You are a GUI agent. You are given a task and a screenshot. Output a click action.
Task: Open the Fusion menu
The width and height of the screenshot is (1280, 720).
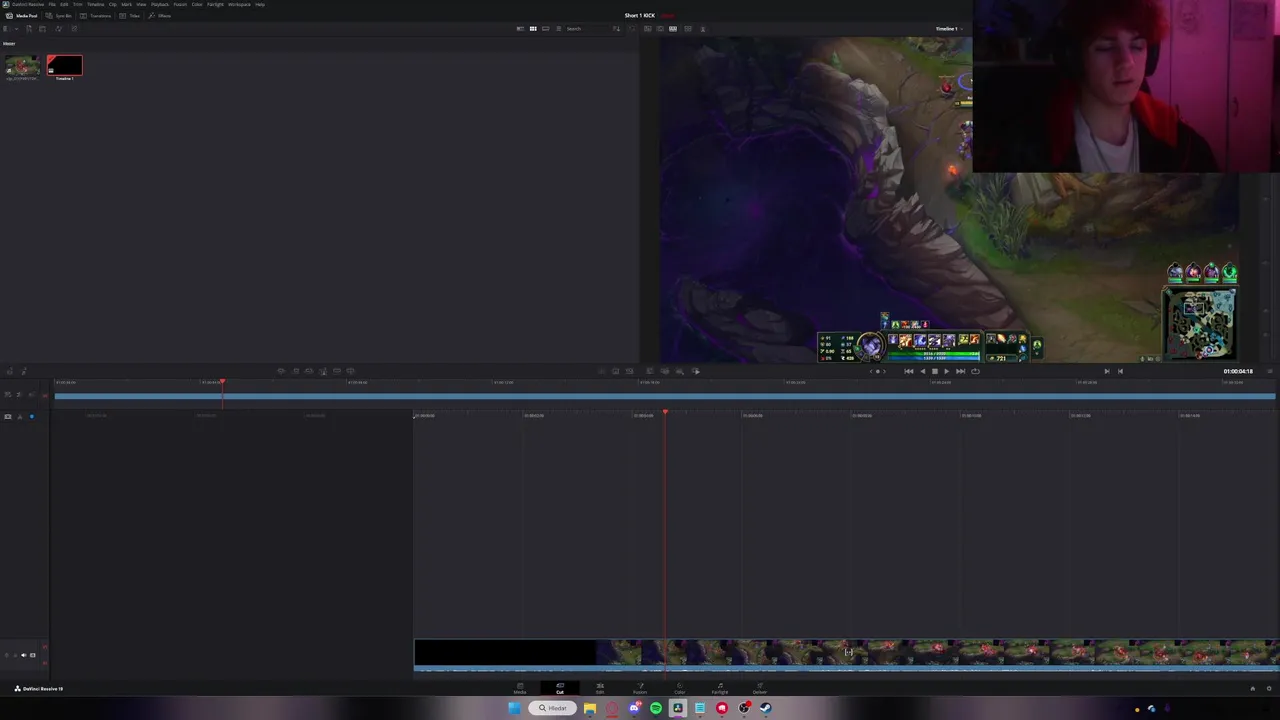[180, 4]
